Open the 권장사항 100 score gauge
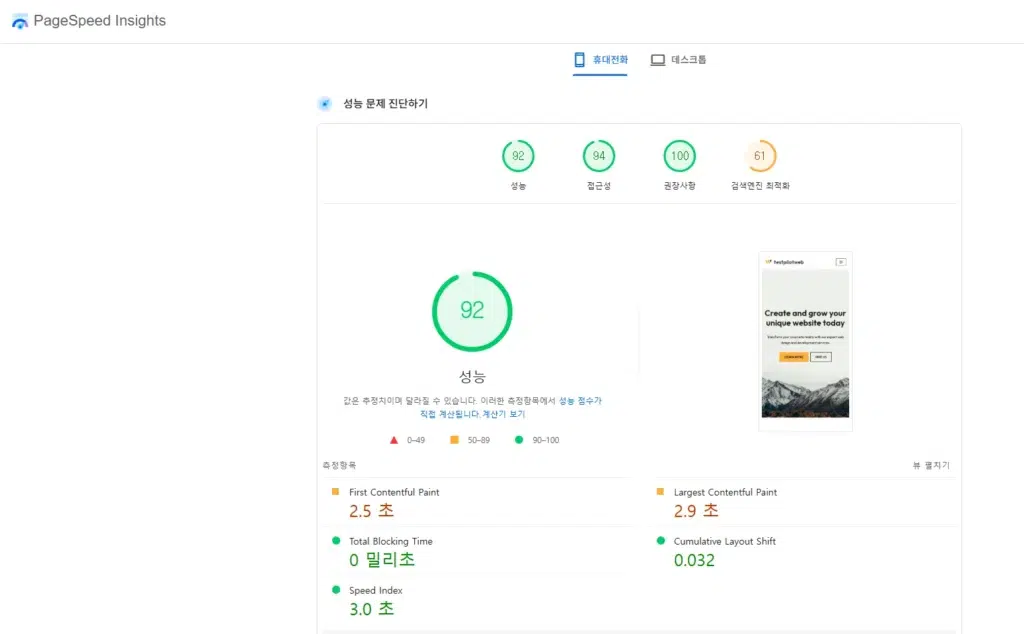Image resolution: width=1024 pixels, height=634 pixels. [679, 156]
